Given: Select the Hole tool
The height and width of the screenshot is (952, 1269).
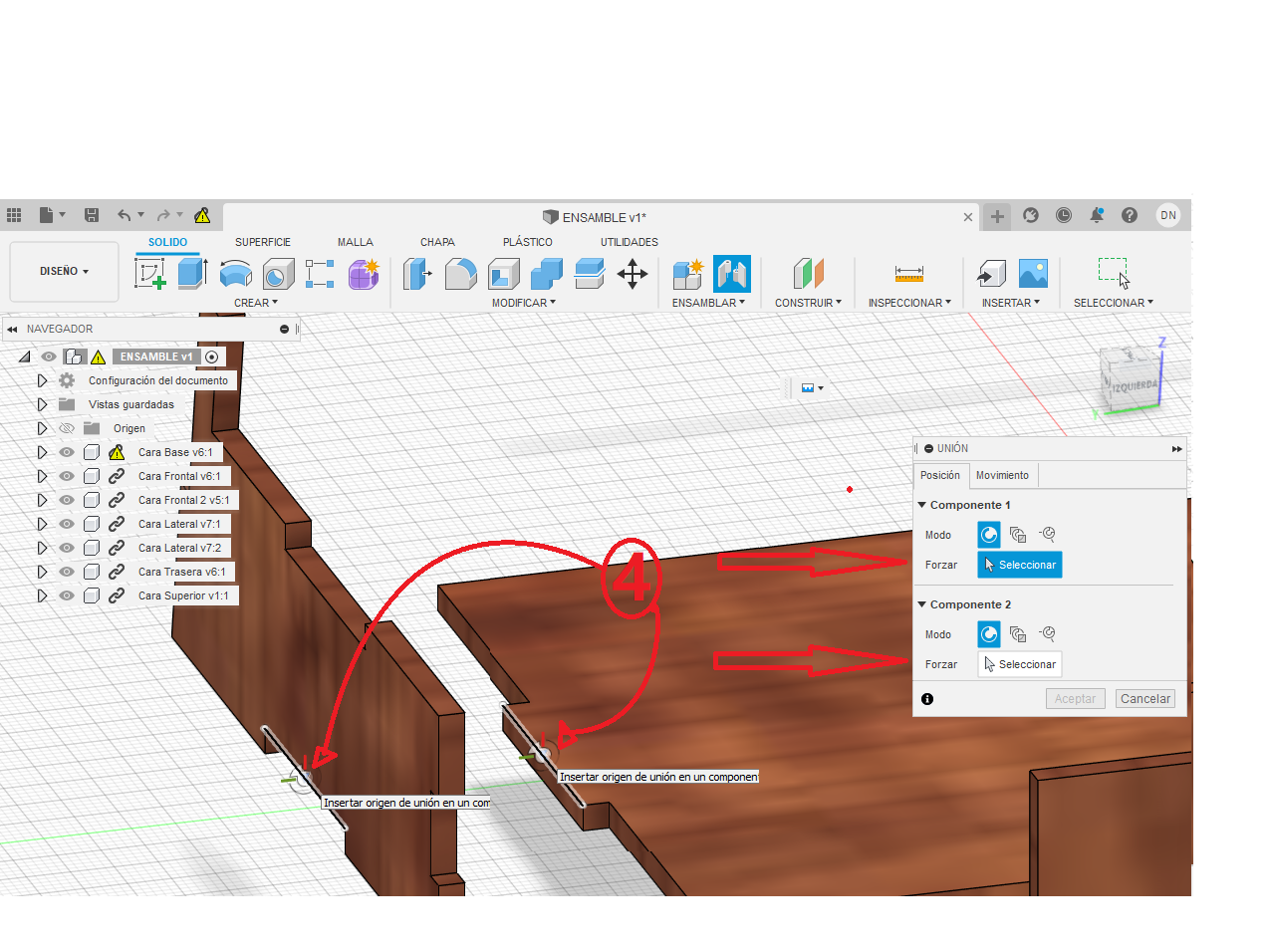Looking at the screenshot, I should click(x=278, y=274).
